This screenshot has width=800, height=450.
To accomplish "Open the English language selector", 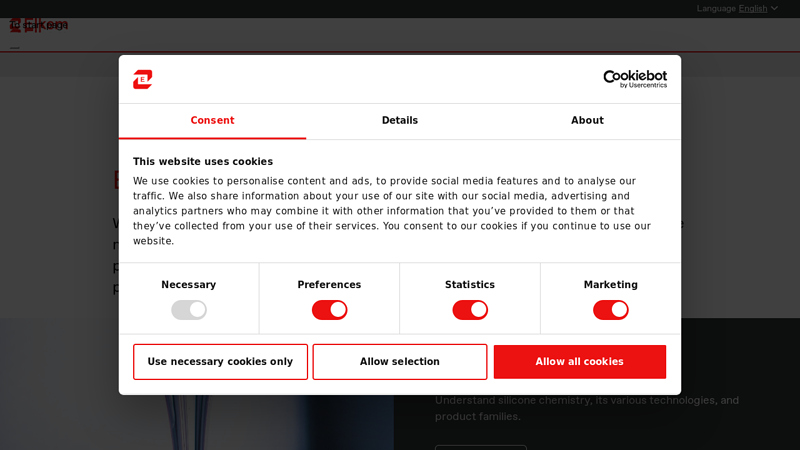I will click(x=753, y=8).
